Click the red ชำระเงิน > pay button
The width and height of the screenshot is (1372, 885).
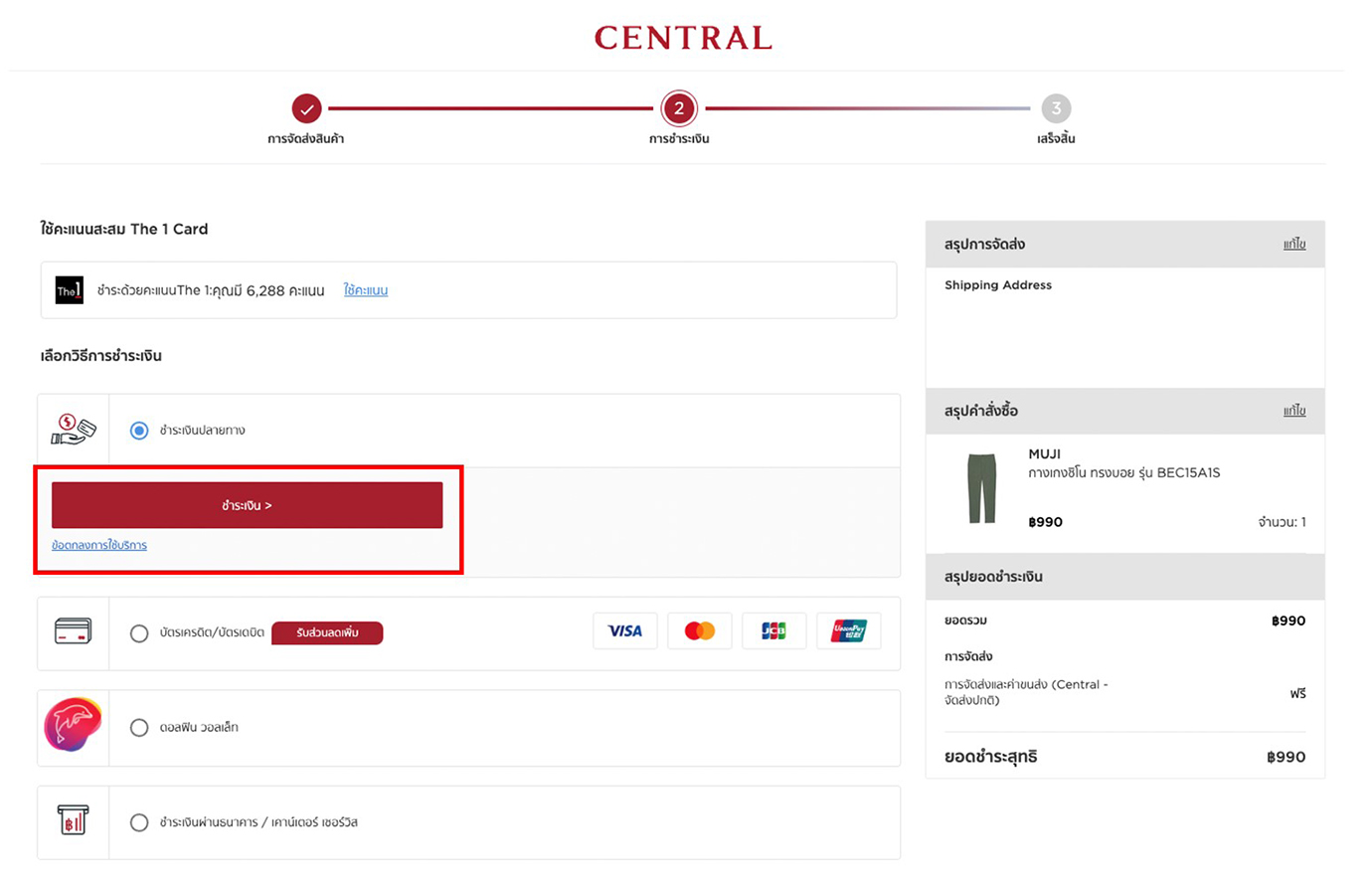coord(247,505)
